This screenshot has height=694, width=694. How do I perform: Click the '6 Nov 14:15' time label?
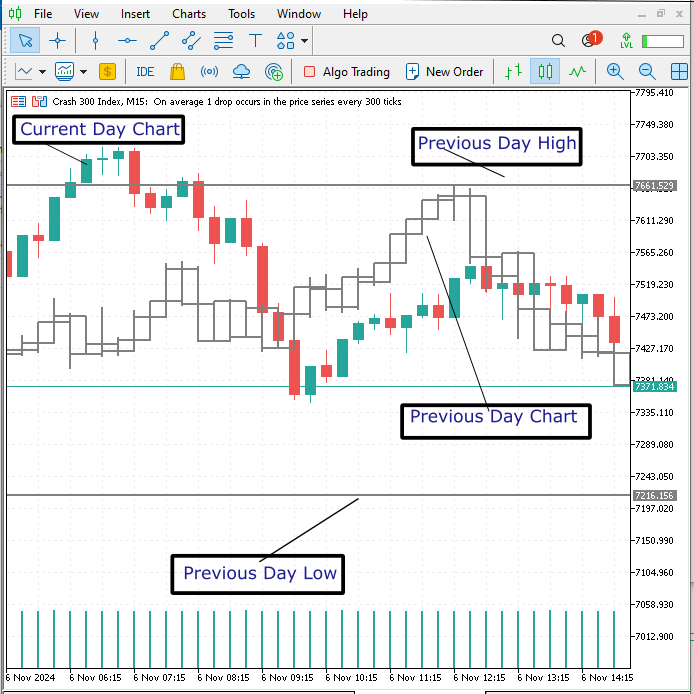click(x=607, y=678)
